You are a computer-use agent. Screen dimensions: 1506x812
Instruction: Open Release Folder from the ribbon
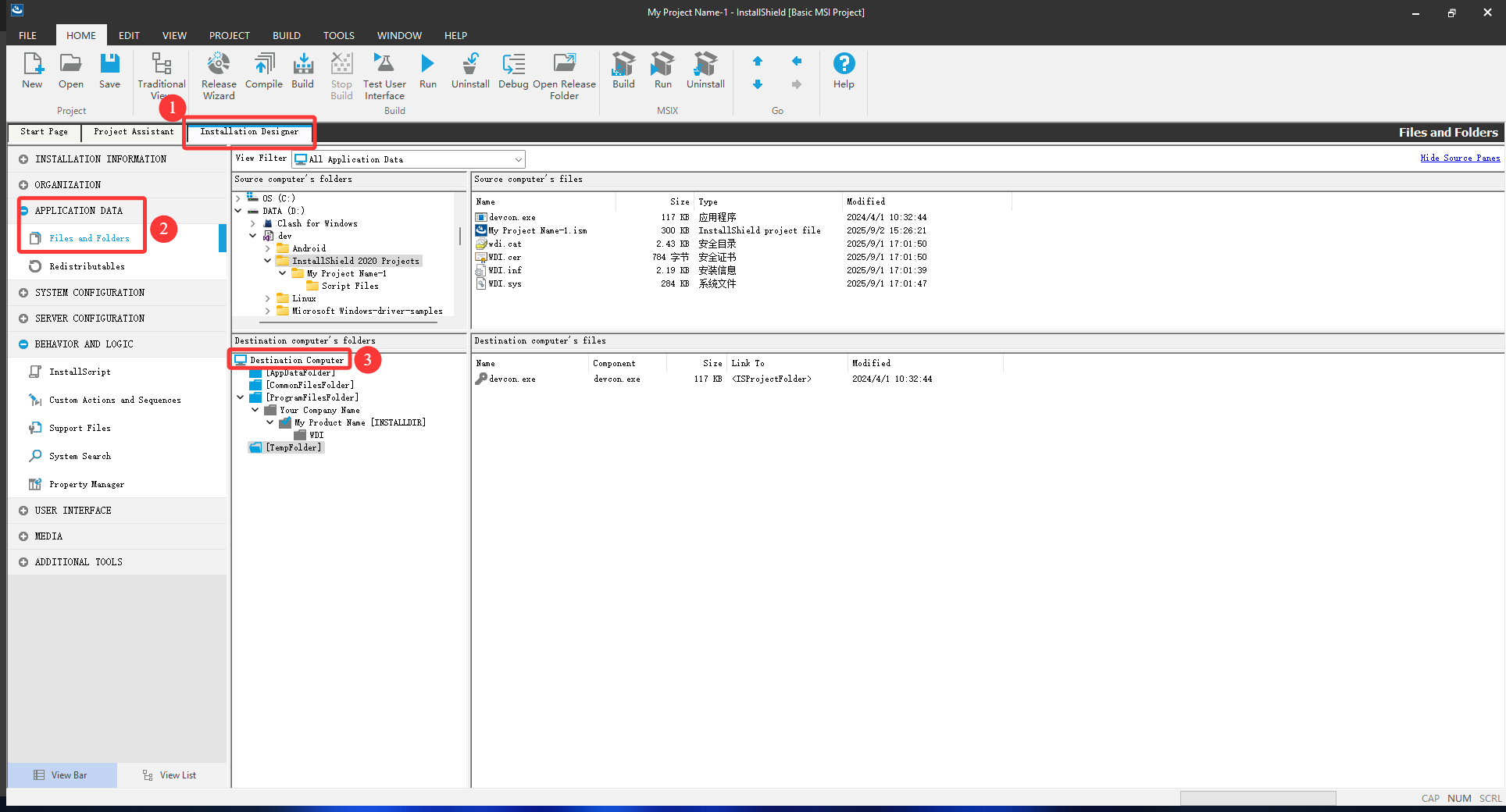click(564, 76)
